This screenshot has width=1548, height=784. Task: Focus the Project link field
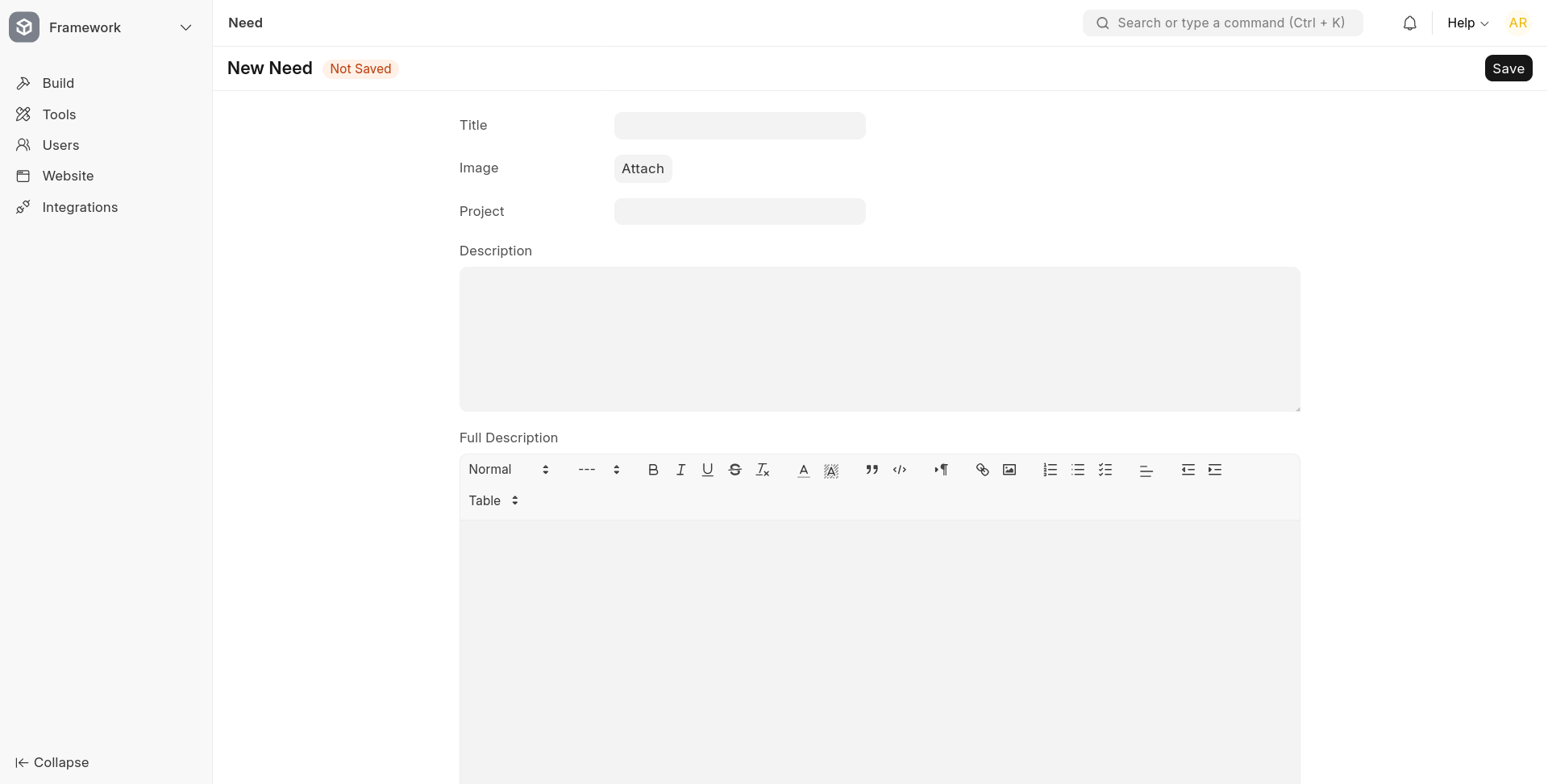pyautogui.click(x=739, y=211)
